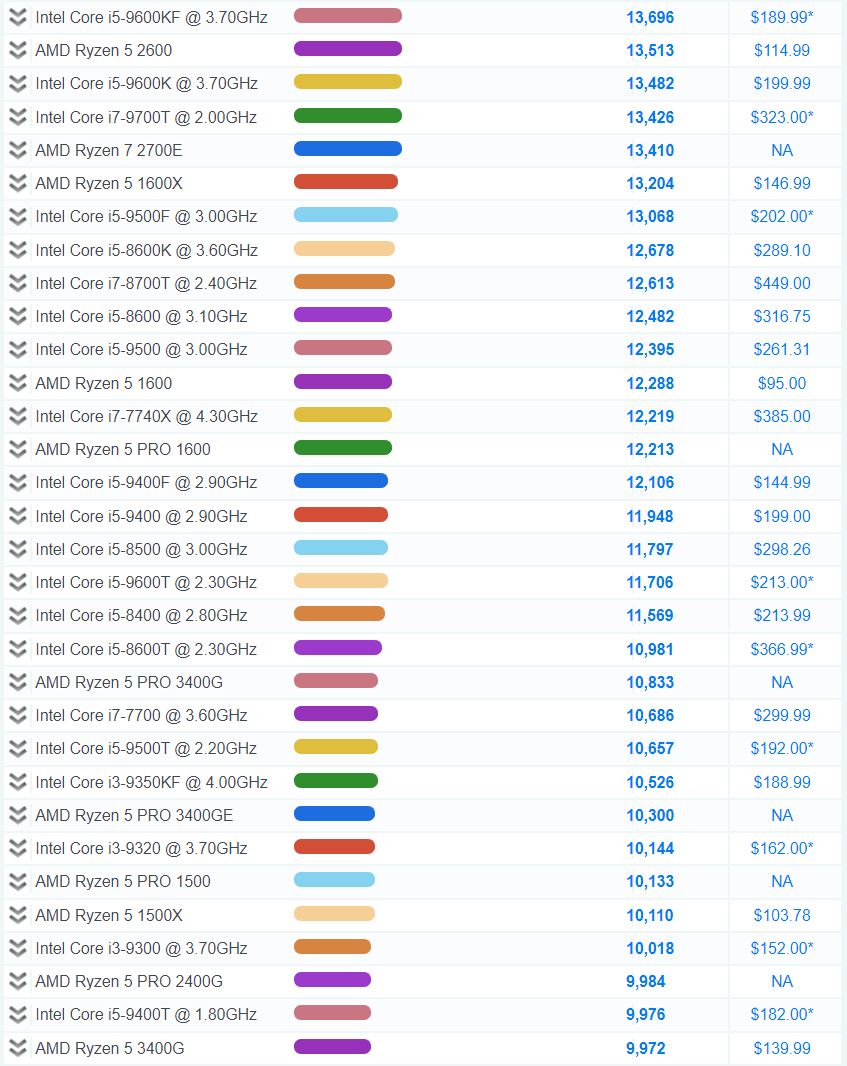The height and width of the screenshot is (1066, 847).
Task: Open Intel Core i5-8400 @ 2.80GHz link
Action: pos(141,615)
